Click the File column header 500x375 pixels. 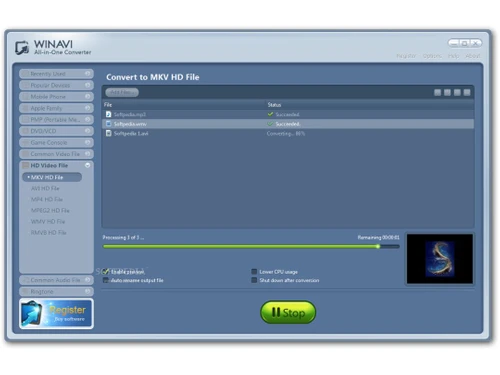tap(108, 105)
